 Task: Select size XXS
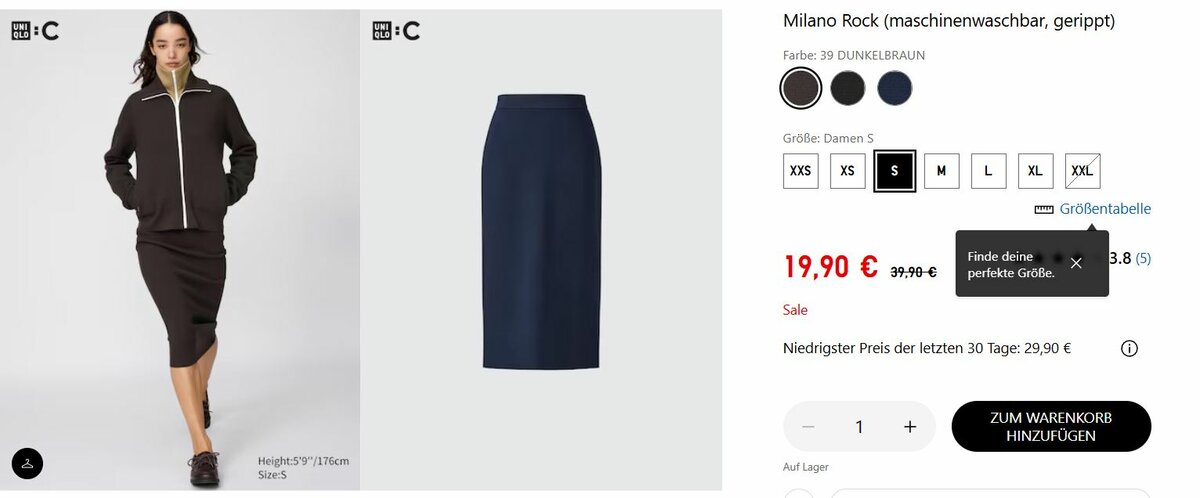coord(800,171)
